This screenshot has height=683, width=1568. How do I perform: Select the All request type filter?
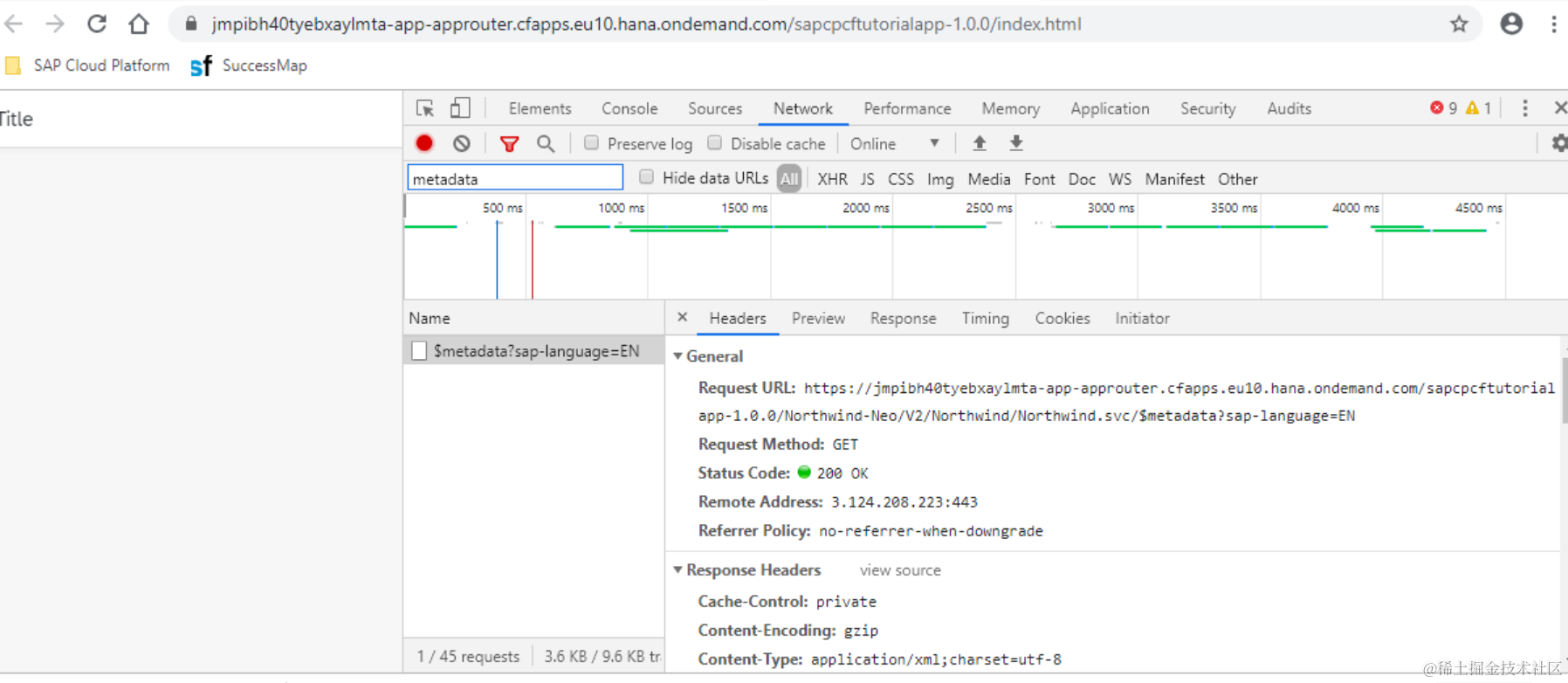tap(789, 179)
